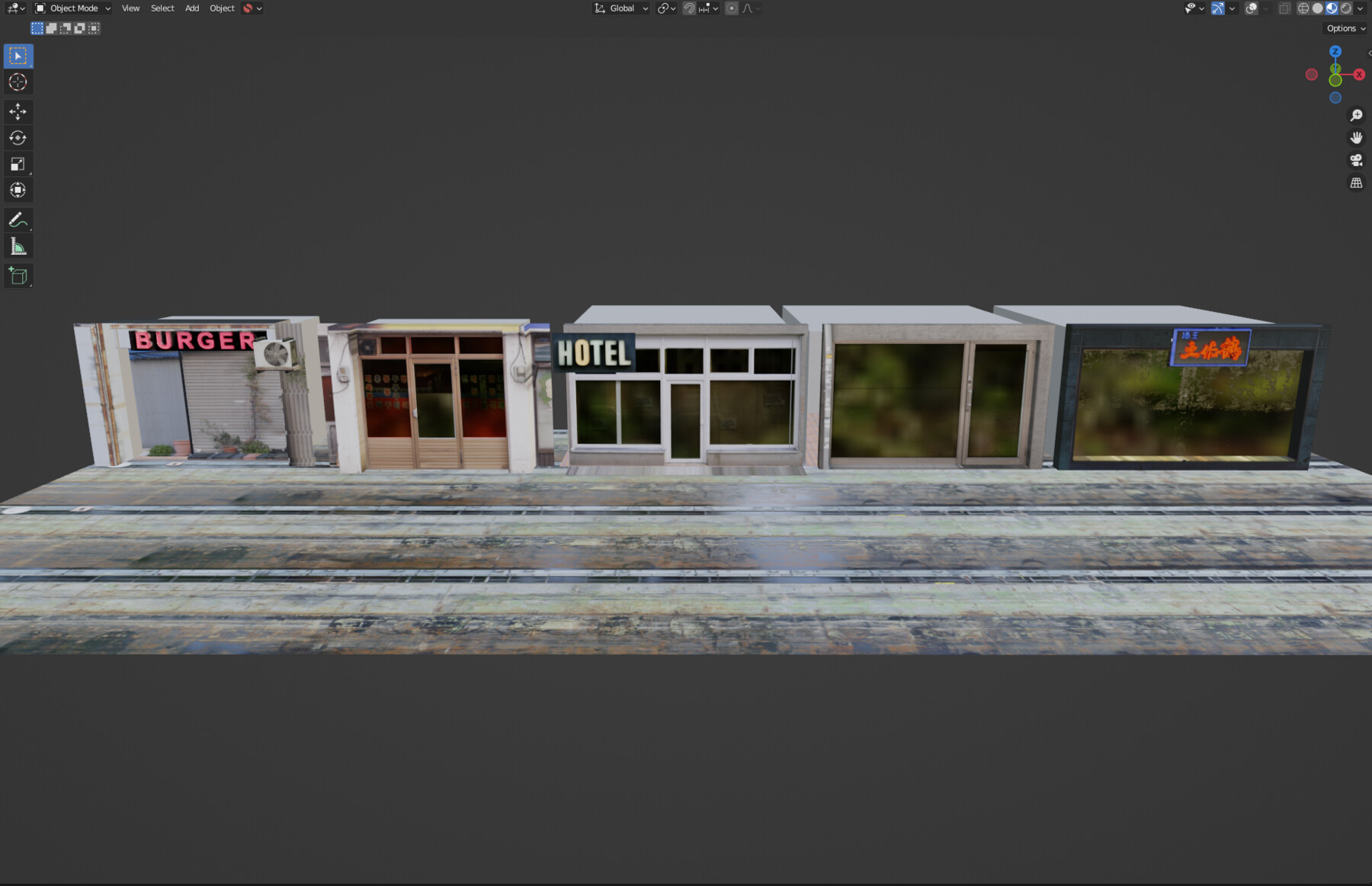Switch viewport shading to Wireframe mode
The image size is (1372, 886).
point(1304,8)
